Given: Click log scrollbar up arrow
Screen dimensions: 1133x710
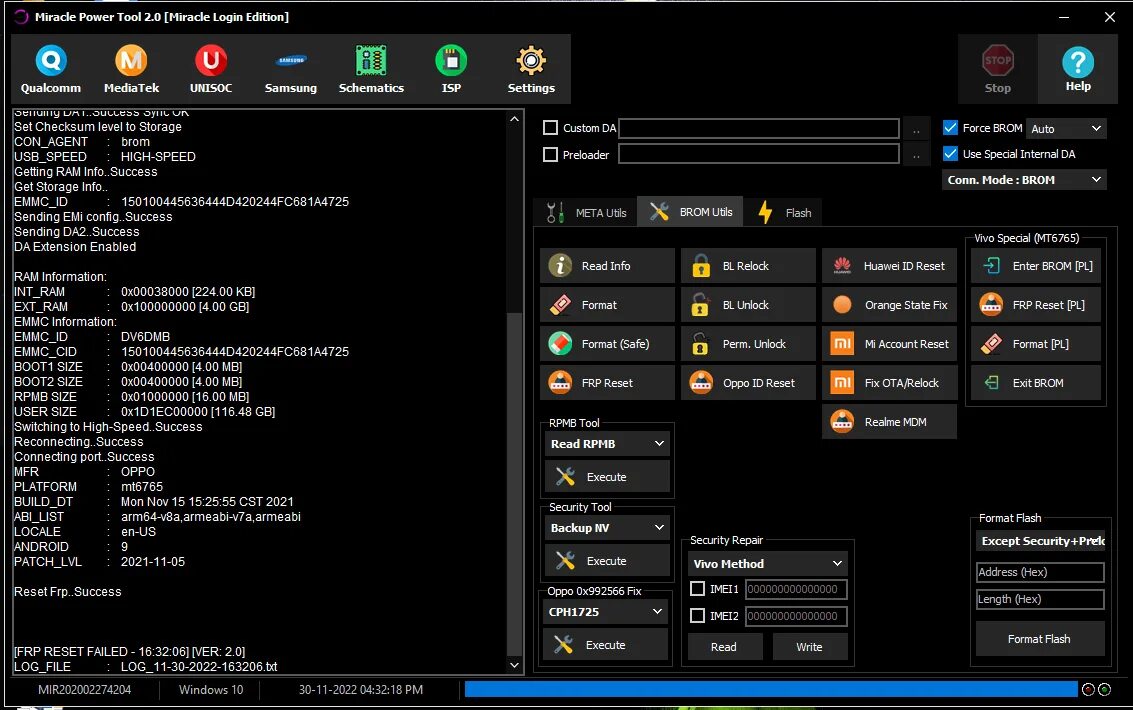Looking at the screenshot, I should tap(514, 118).
